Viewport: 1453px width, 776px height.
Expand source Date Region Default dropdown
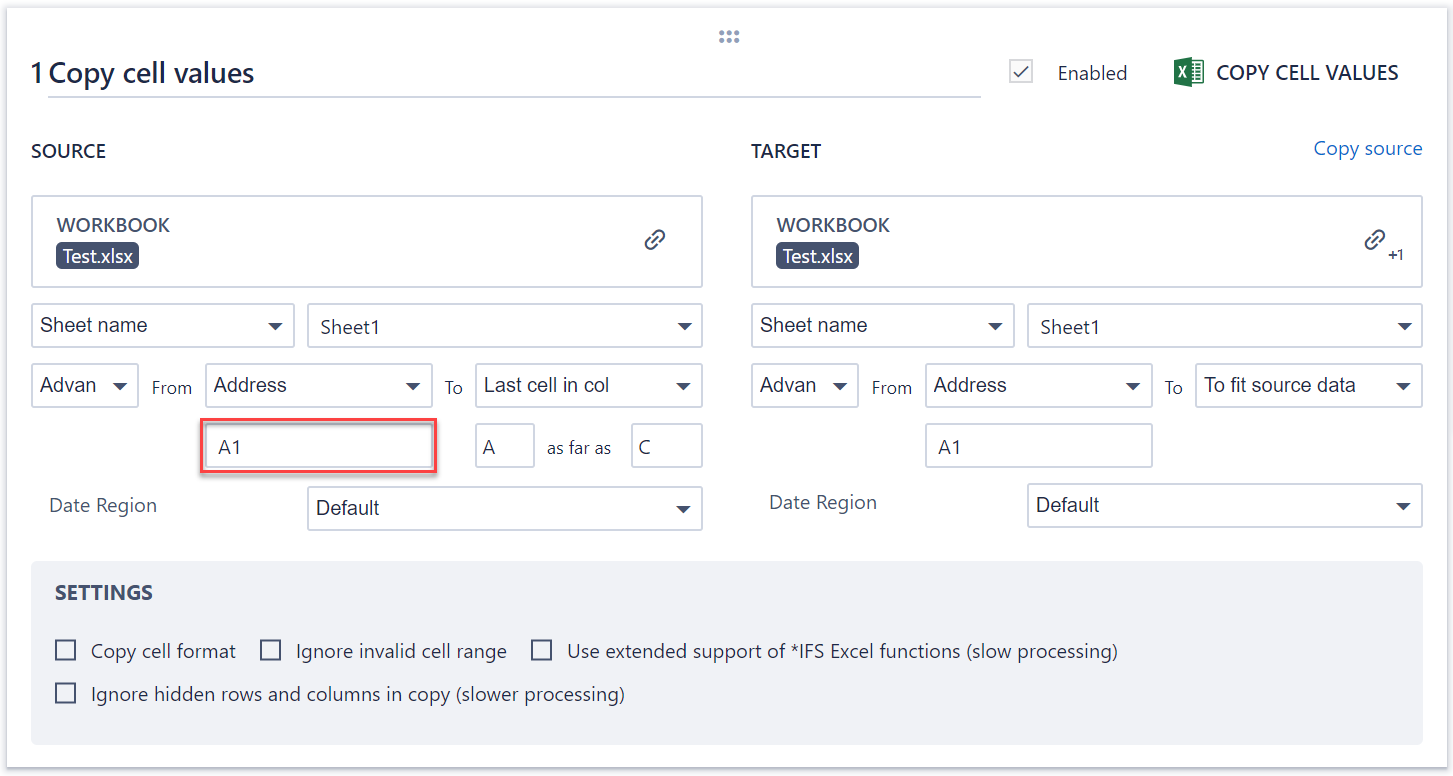tap(505, 508)
